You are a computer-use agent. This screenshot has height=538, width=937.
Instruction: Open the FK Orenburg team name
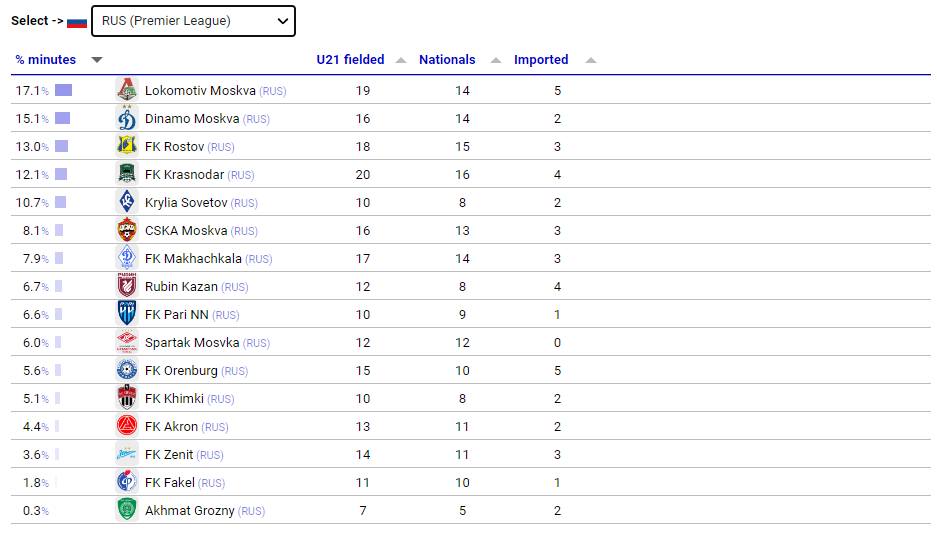(x=181, y=371)
